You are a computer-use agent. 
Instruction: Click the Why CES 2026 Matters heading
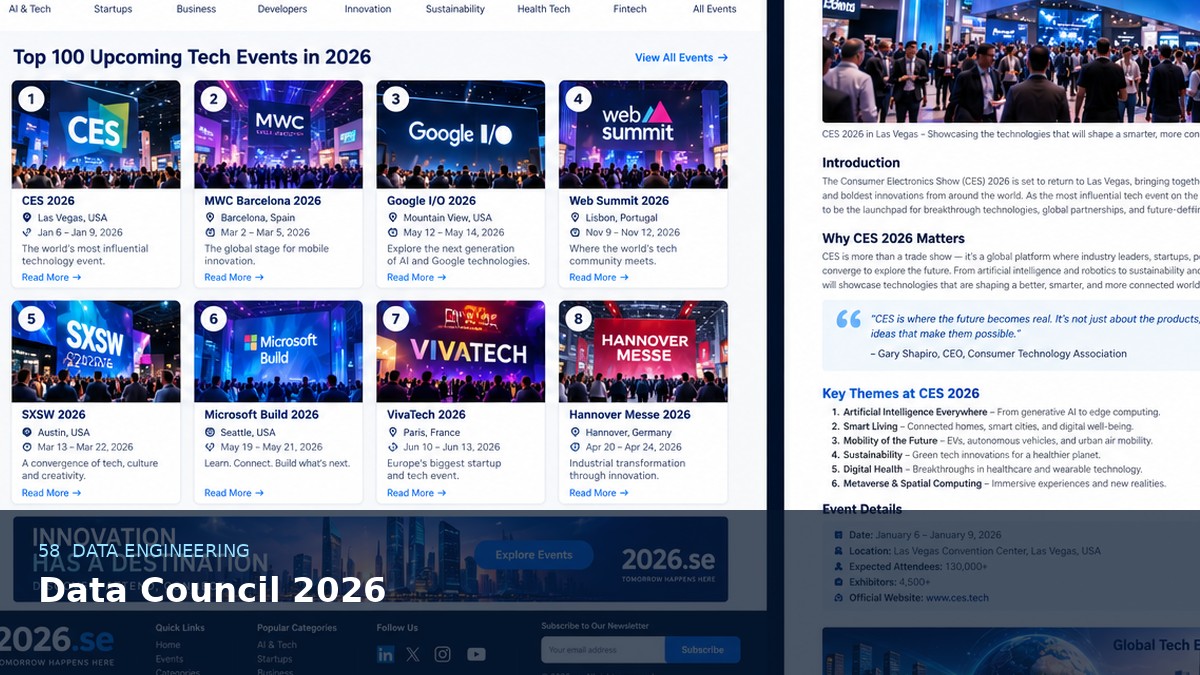tap(893, 238)
